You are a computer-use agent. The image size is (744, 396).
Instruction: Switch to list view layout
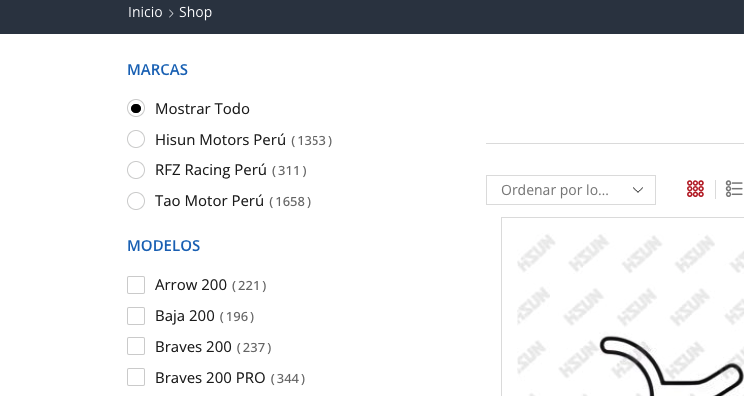pos(734,189)
